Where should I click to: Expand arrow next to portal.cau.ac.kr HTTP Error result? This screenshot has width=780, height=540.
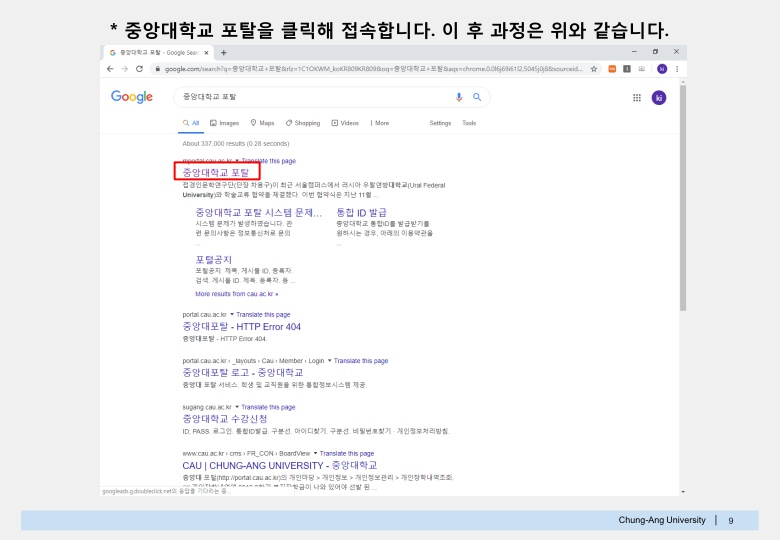(x=232, y=314)
